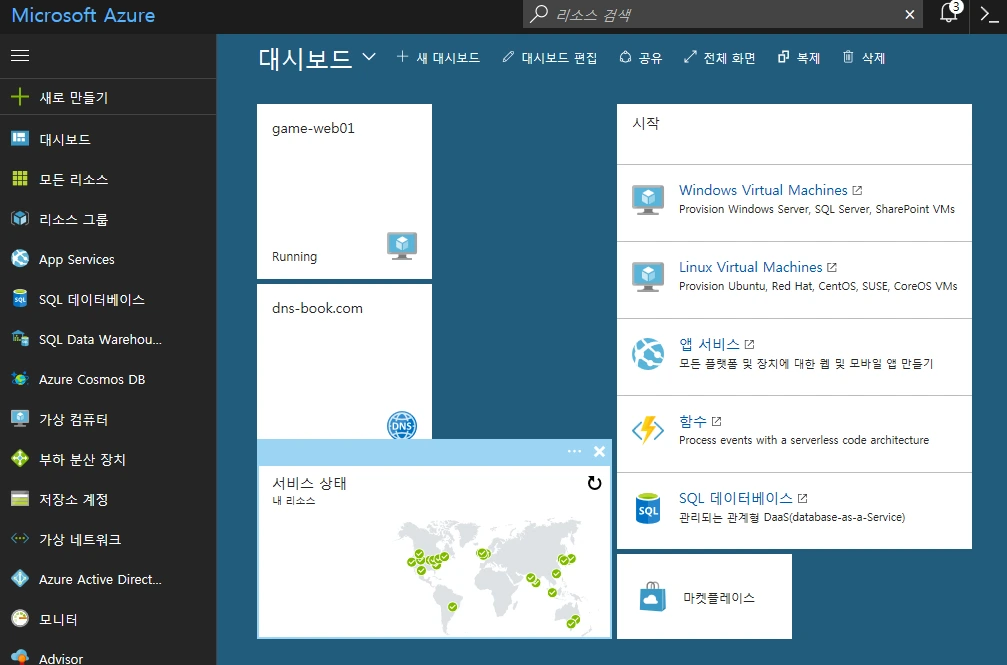This screenshot has height=665, width=1007.
Task: Focus the 리소스 검색 input field
Action: coord(722,14)
